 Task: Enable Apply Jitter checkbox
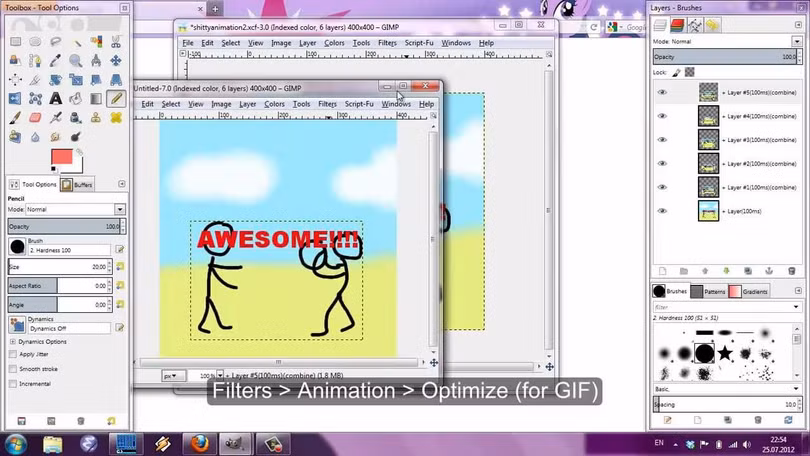(x=13, y=354)
